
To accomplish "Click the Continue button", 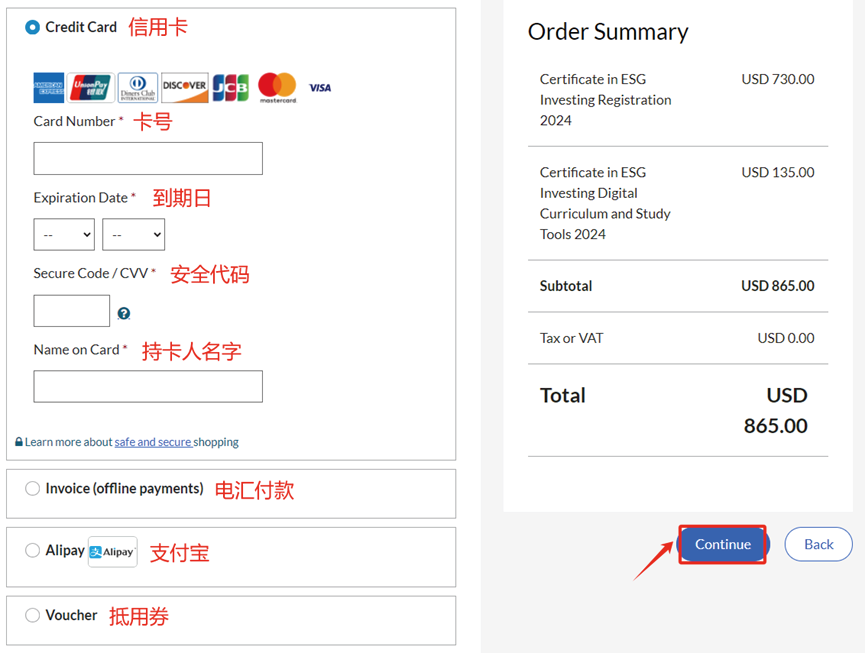I will pyautogui.click(x=722, y=544).
